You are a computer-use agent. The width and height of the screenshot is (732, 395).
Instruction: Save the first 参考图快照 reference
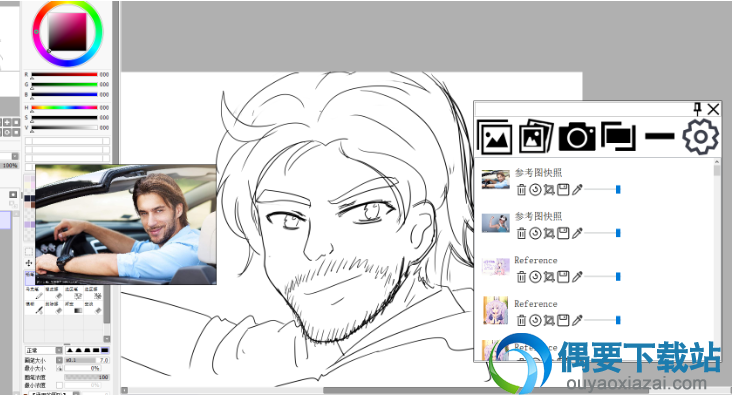tap(563, 190)
